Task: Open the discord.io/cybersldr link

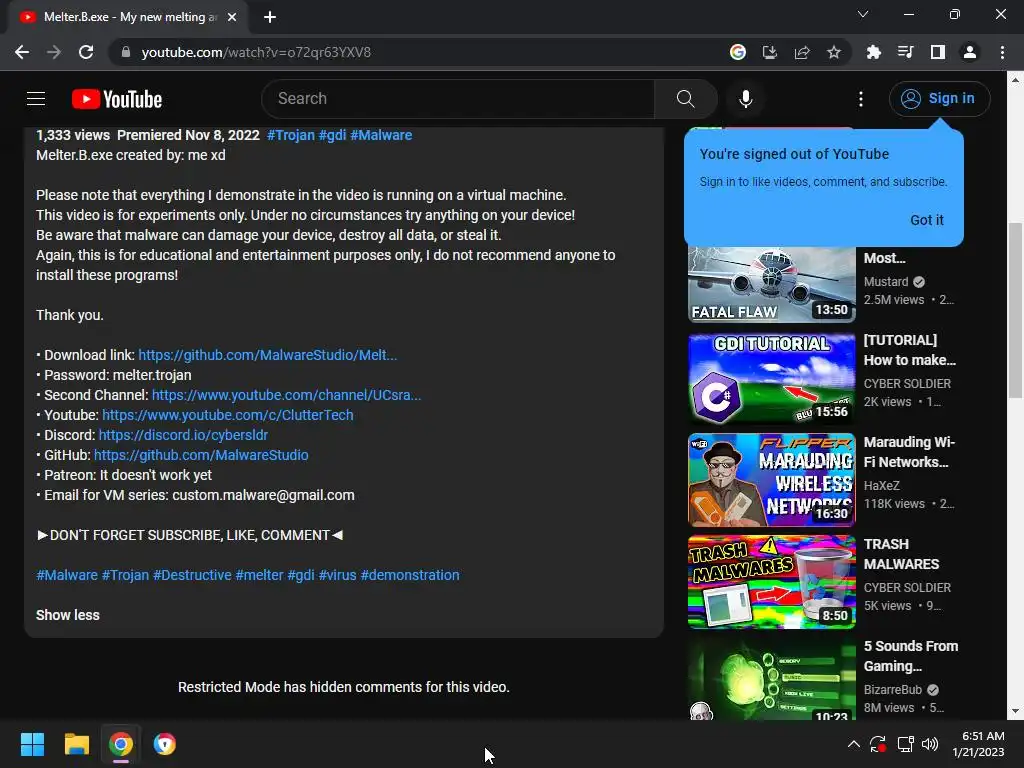Action: tap(183, 435)
